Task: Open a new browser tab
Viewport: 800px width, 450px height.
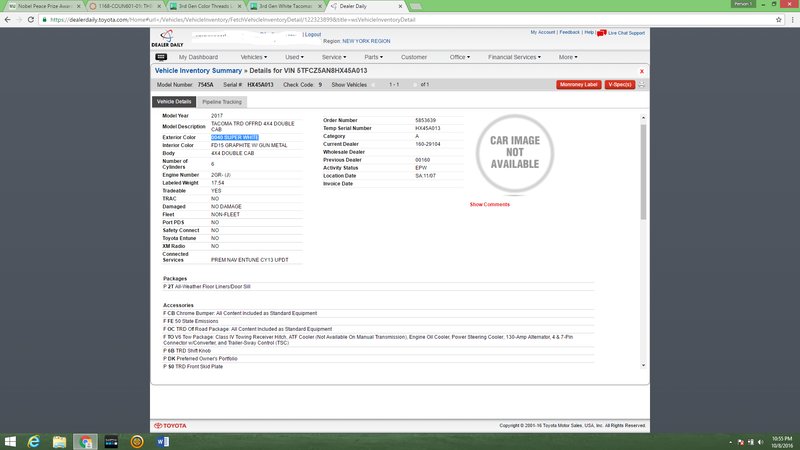Action: point(416,6)
